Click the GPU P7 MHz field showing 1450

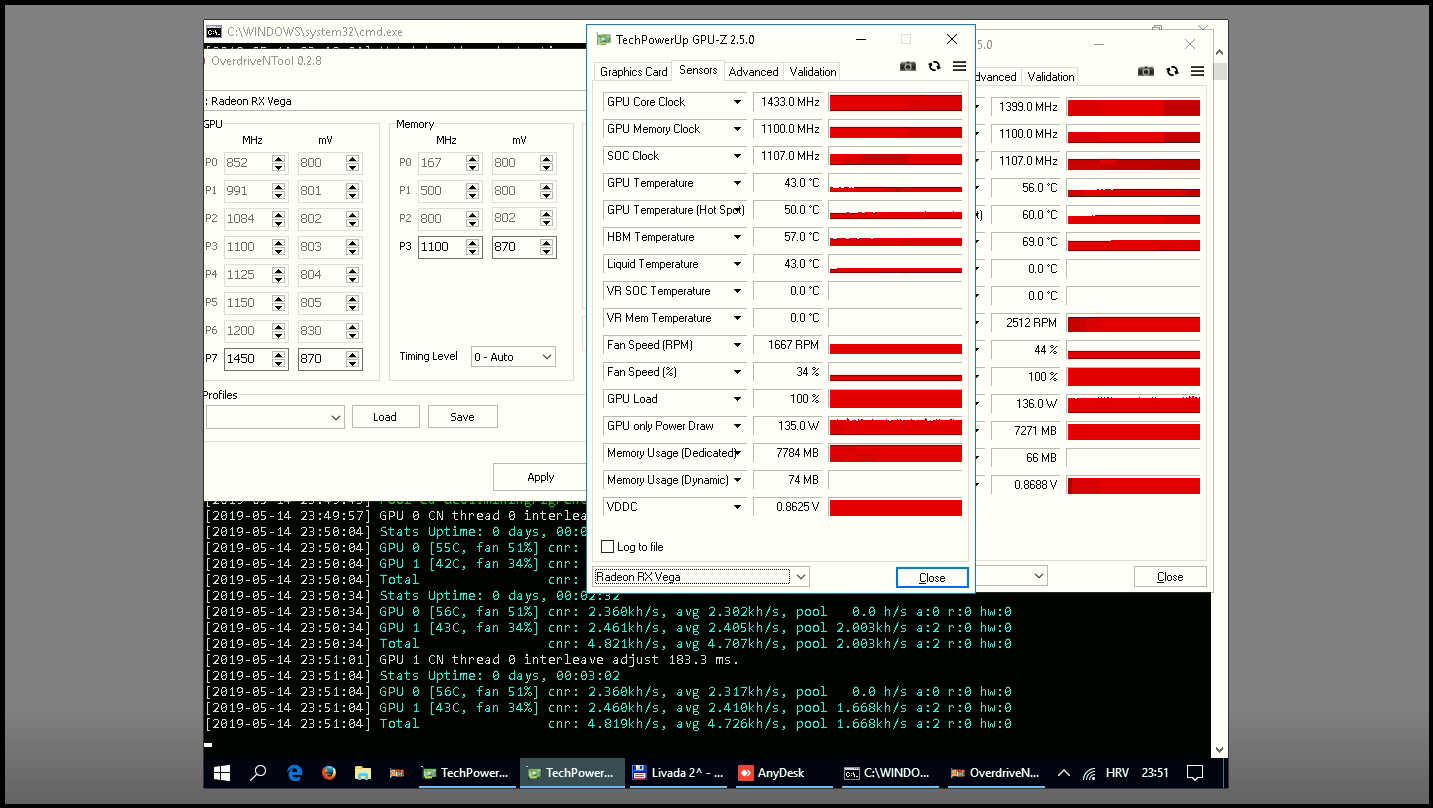pyautogui.click(x=247, y=358)
